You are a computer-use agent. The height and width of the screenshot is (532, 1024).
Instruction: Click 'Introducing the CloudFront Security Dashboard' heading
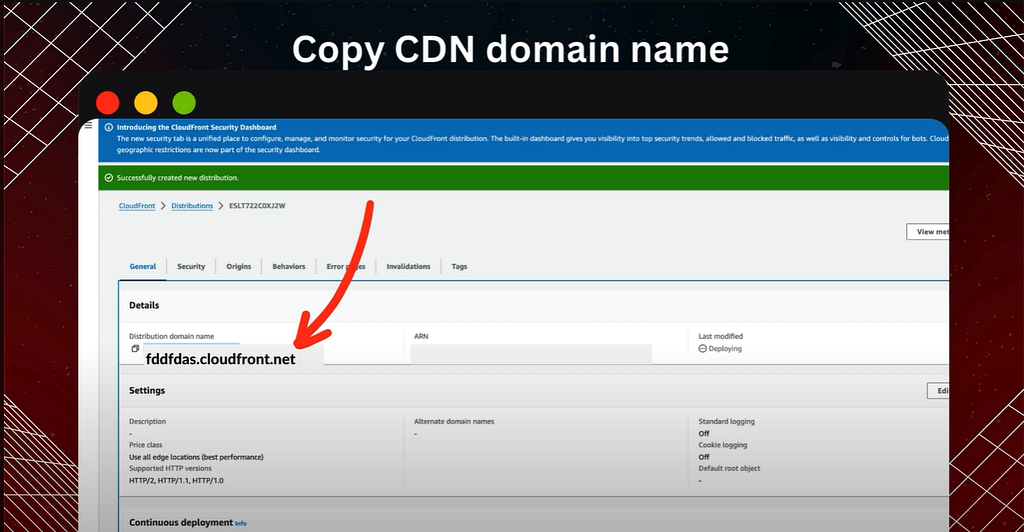pos(197,127)
